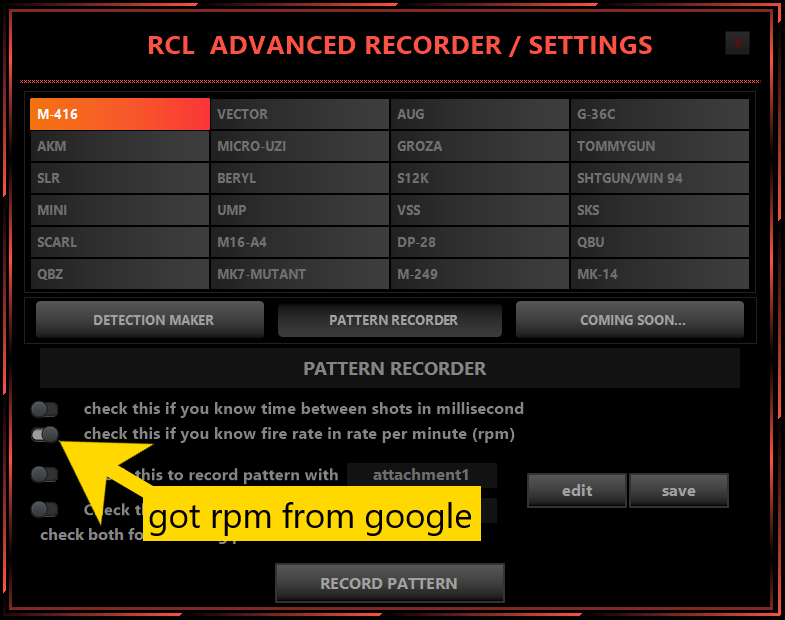Toggle the fire rate rpm switch
Viewport: 785px width, 620px height.
pos(45,434)
